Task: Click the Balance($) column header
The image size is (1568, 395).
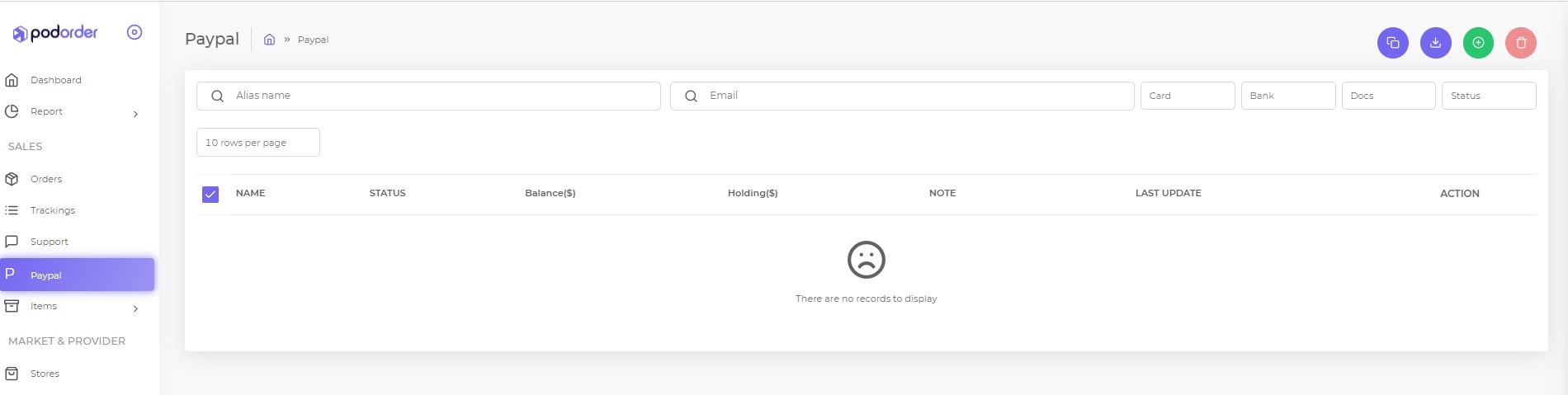Action: point(550,193)
